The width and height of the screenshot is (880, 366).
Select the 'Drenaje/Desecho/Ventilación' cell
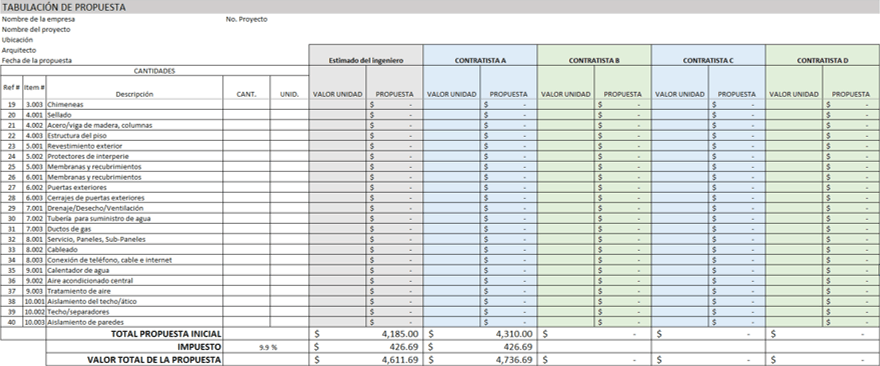pos(134,208)
